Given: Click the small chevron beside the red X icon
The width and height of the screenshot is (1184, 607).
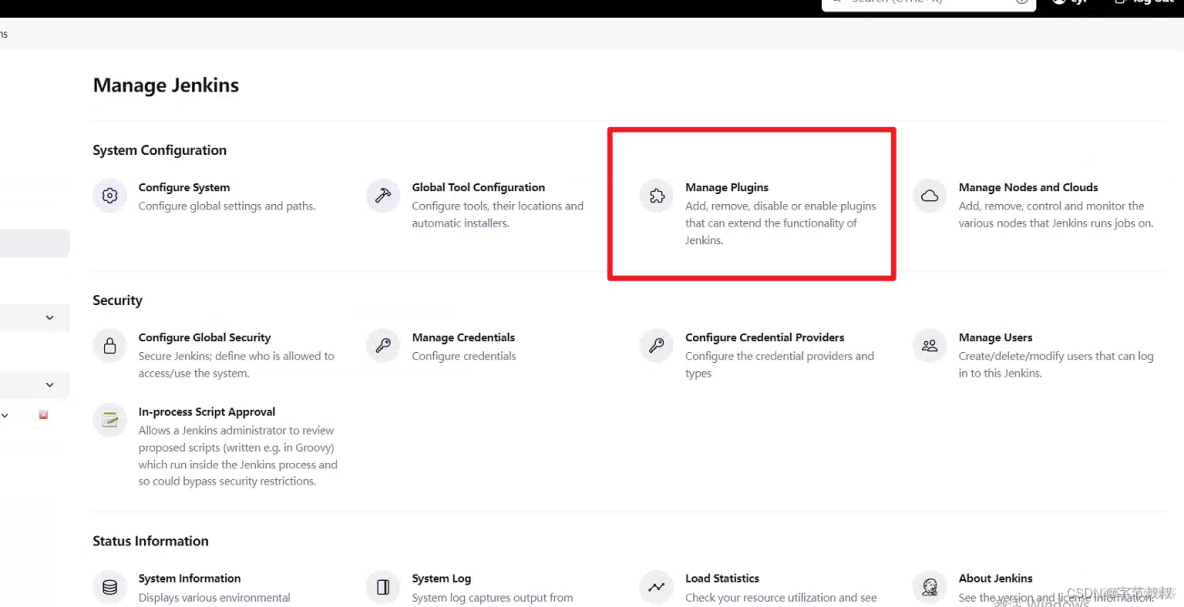Looking at the screenshot, I should click(x=5, y=416).
